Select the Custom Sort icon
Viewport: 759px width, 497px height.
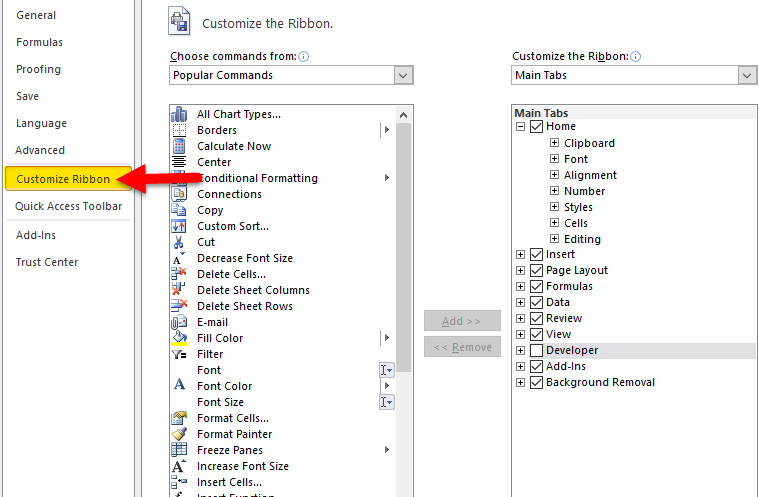click(179, 226)
